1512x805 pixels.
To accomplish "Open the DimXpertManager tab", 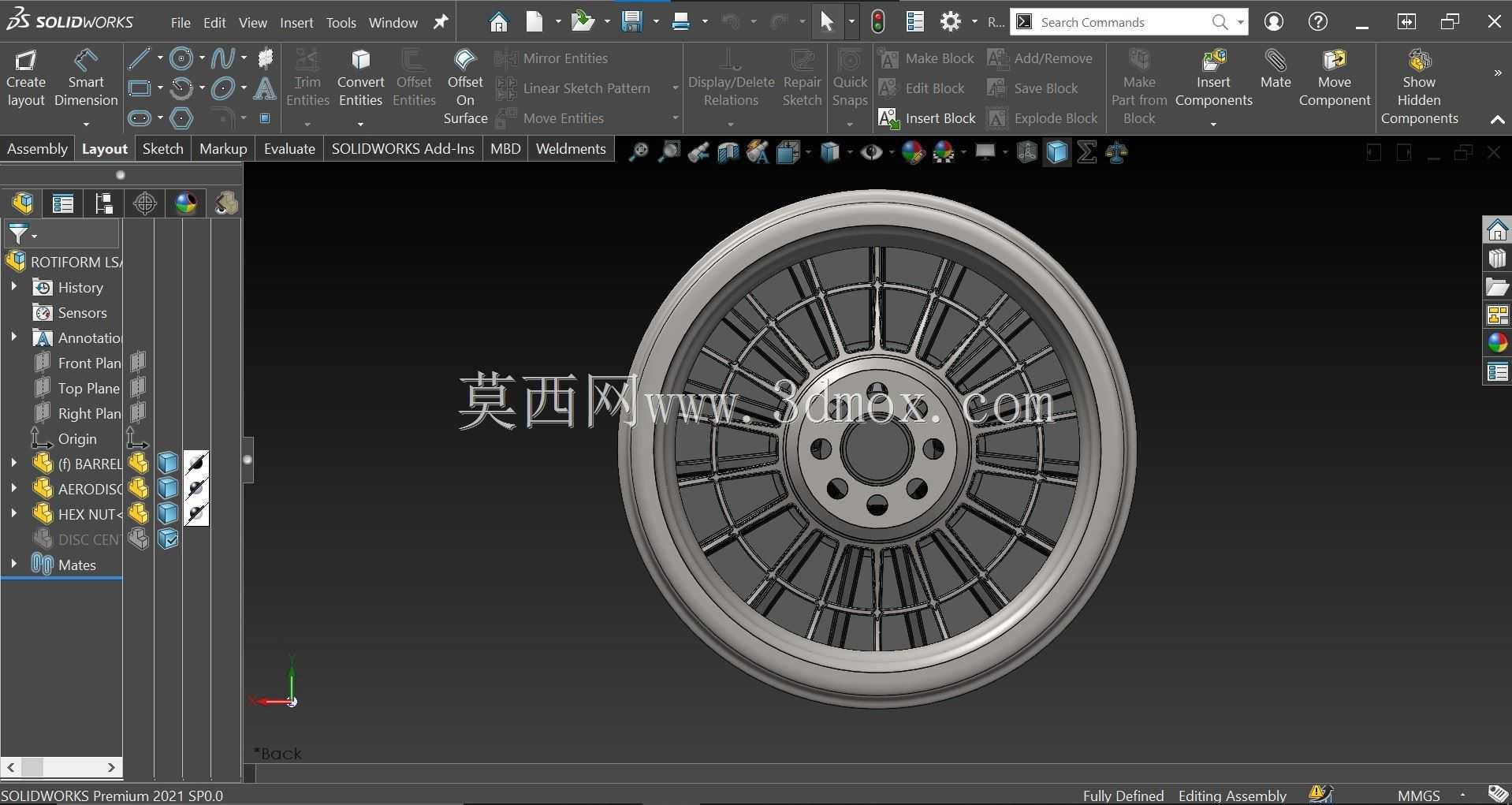I will click(145, 203).
